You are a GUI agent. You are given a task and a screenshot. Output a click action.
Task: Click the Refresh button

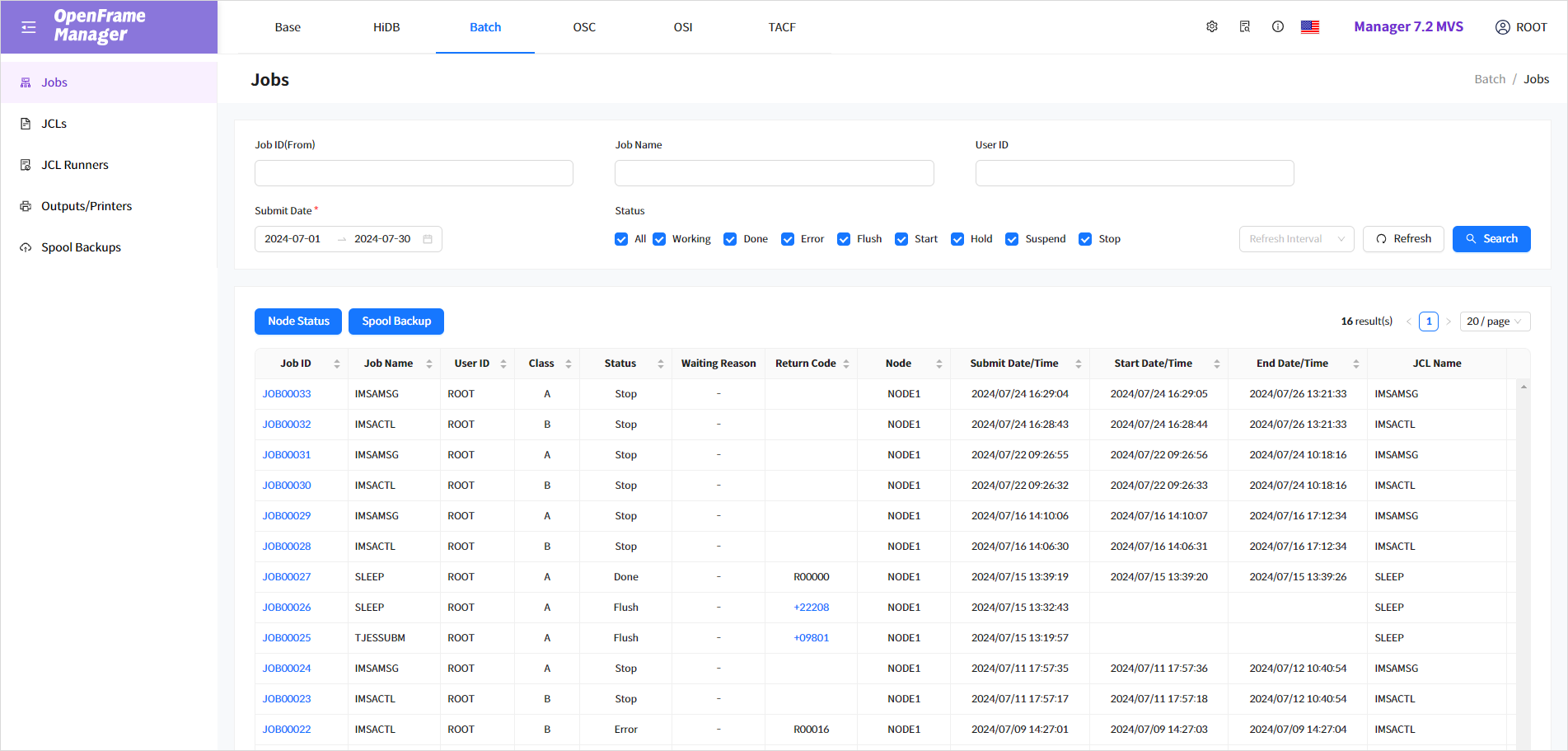1403,239
